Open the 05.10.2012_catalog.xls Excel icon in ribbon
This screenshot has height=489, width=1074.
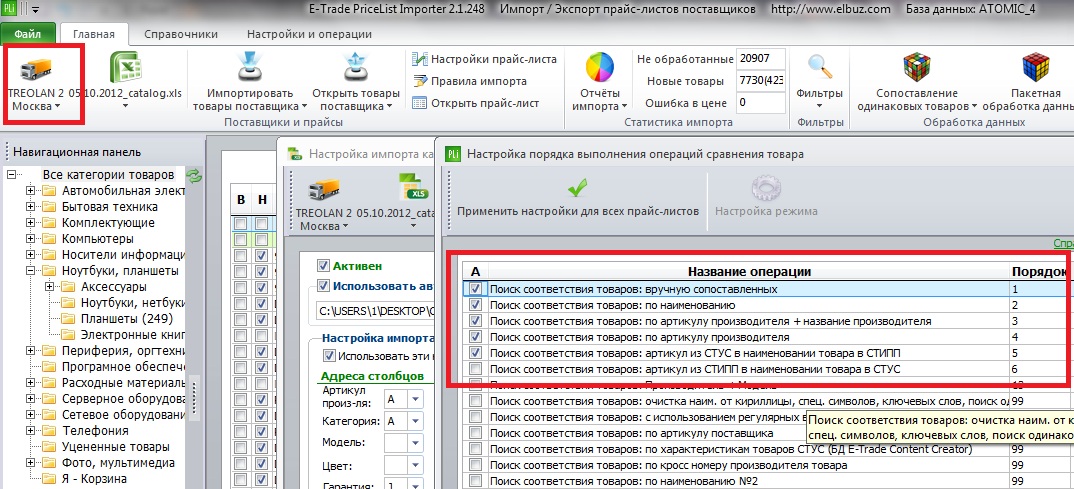click(x=125, y=69)
